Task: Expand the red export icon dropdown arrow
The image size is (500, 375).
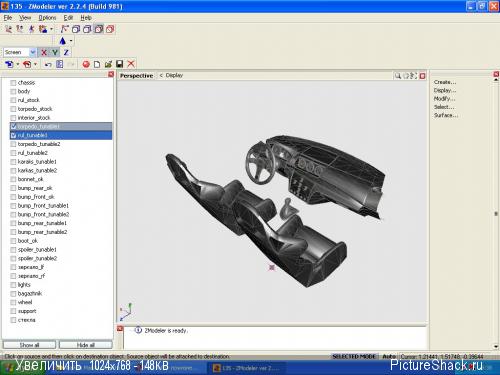Action: (35, 64)
